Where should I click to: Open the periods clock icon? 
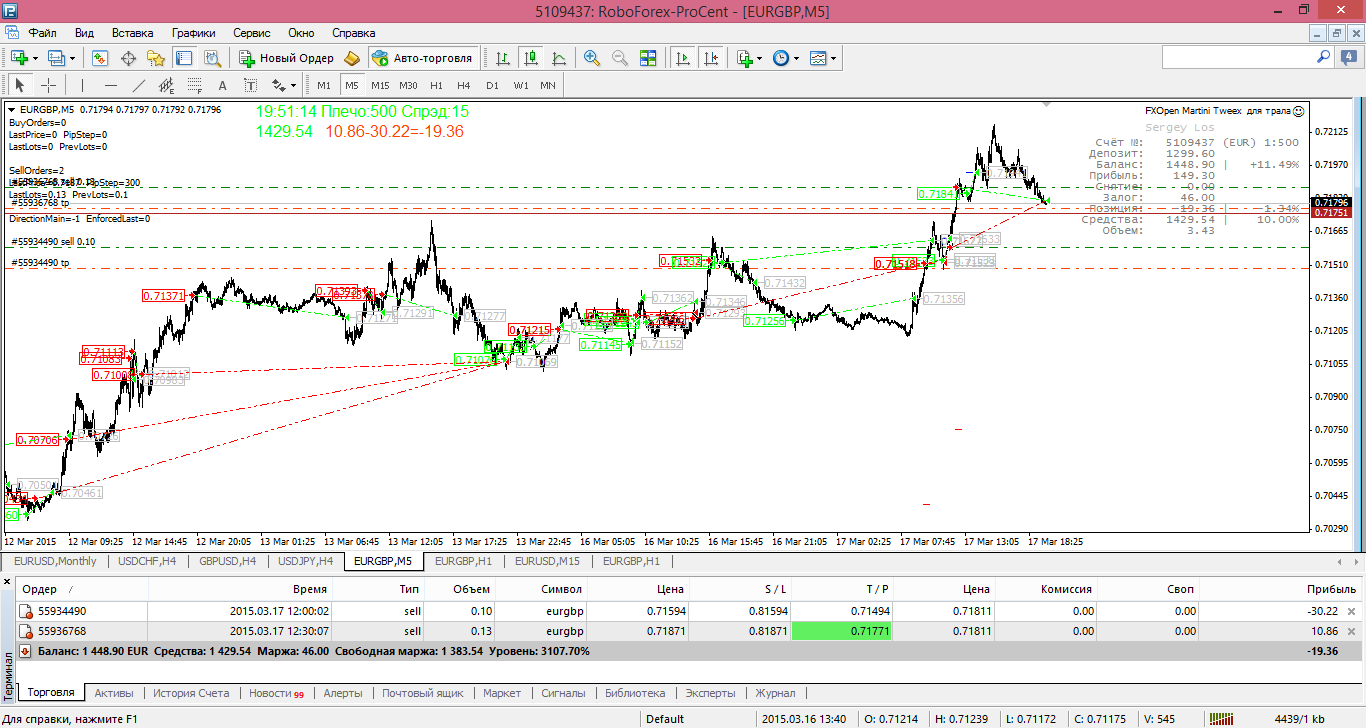click(x=780, y=58)
